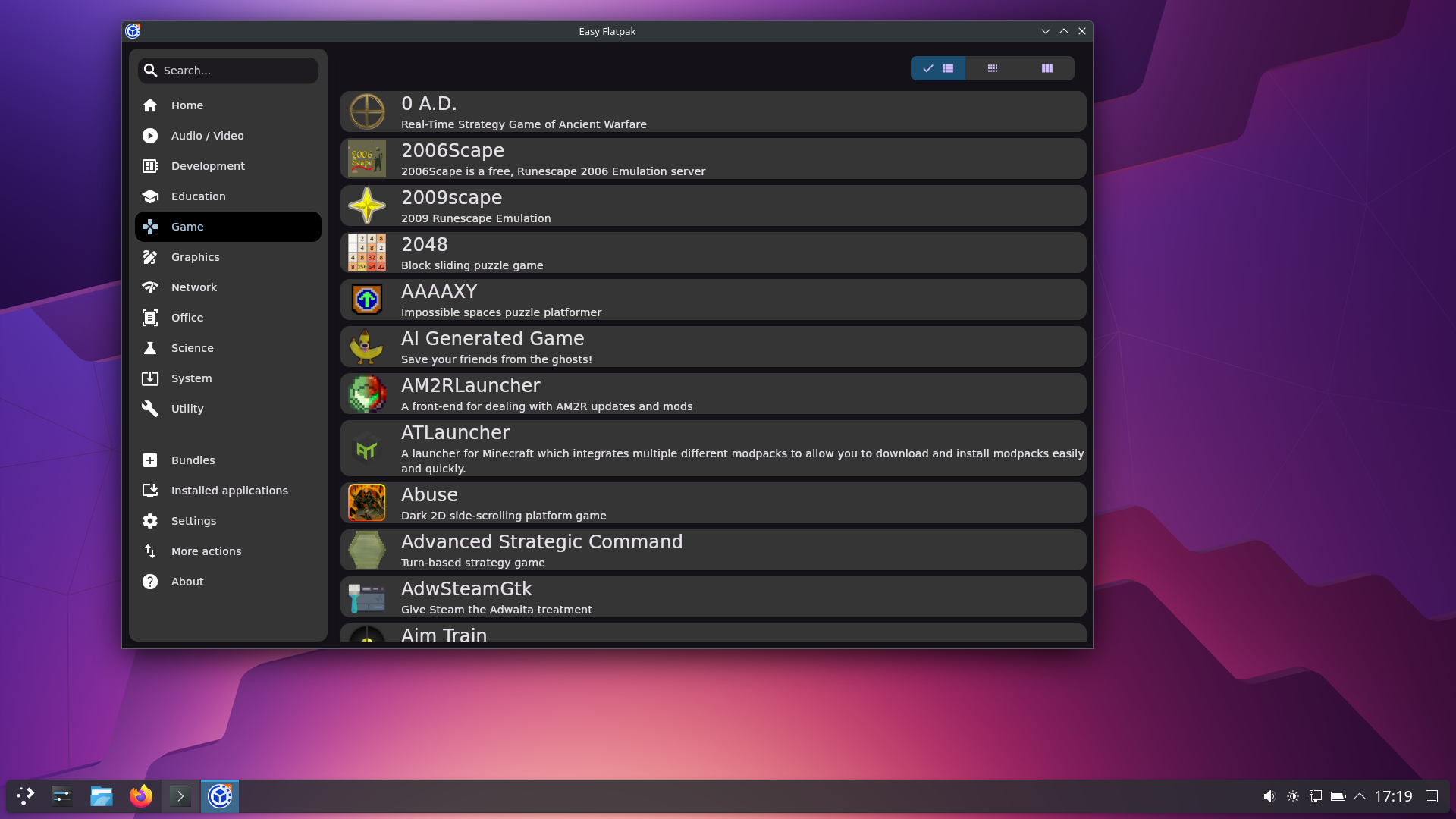The image size is (1456, 819).
Task: Open the Network category
Action: coord(227,287)
